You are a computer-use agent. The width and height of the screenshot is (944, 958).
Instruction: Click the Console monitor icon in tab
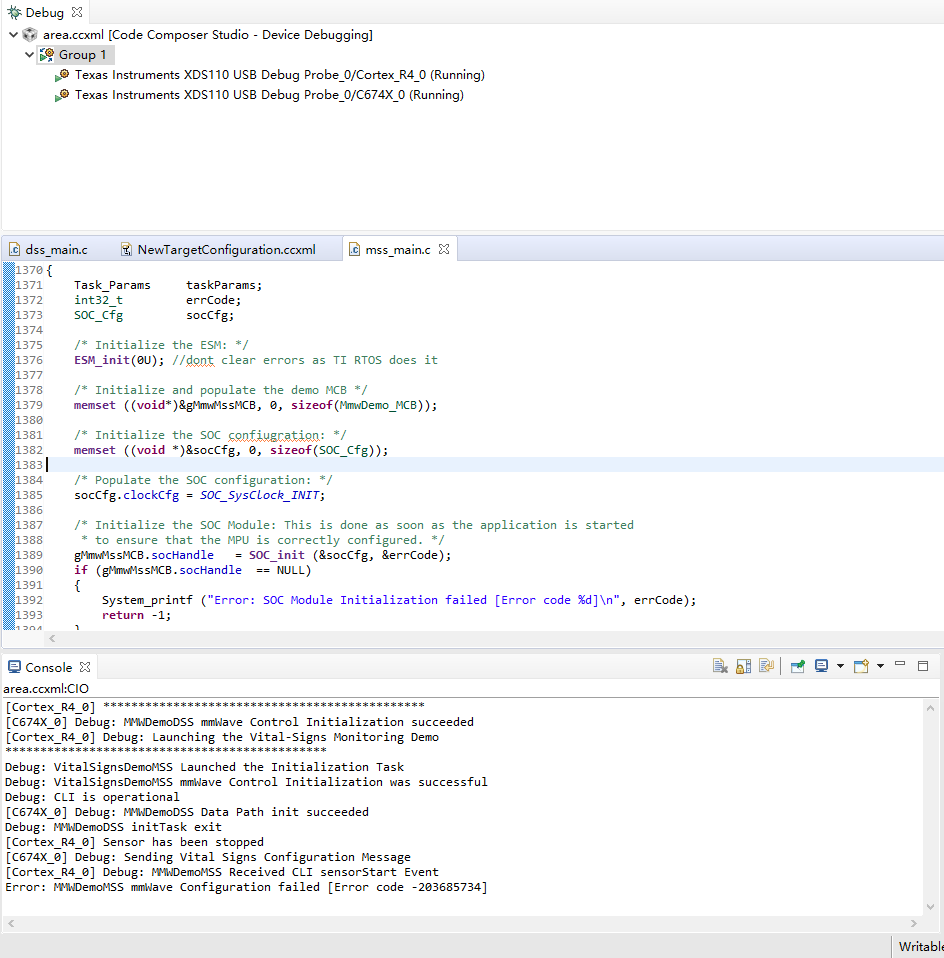click(x=14, y=667)
